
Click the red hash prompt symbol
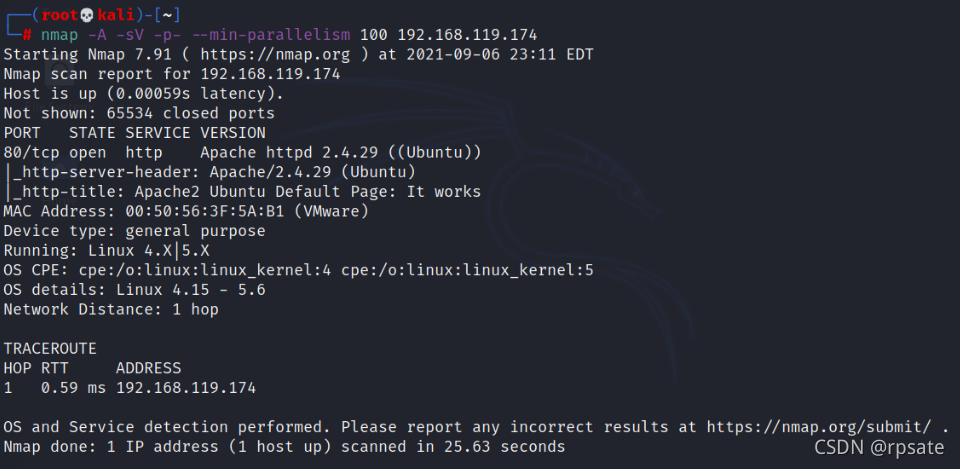click(x=27, y=35)
